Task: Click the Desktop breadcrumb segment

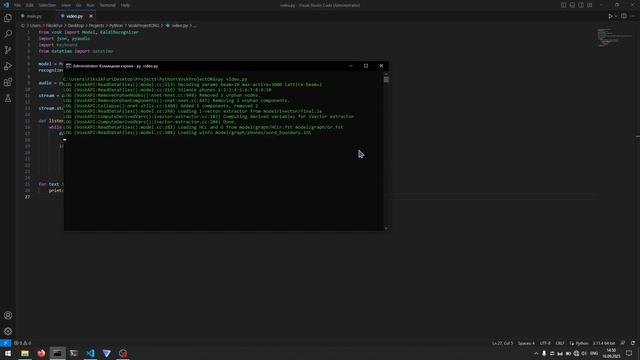Action: 76,25
